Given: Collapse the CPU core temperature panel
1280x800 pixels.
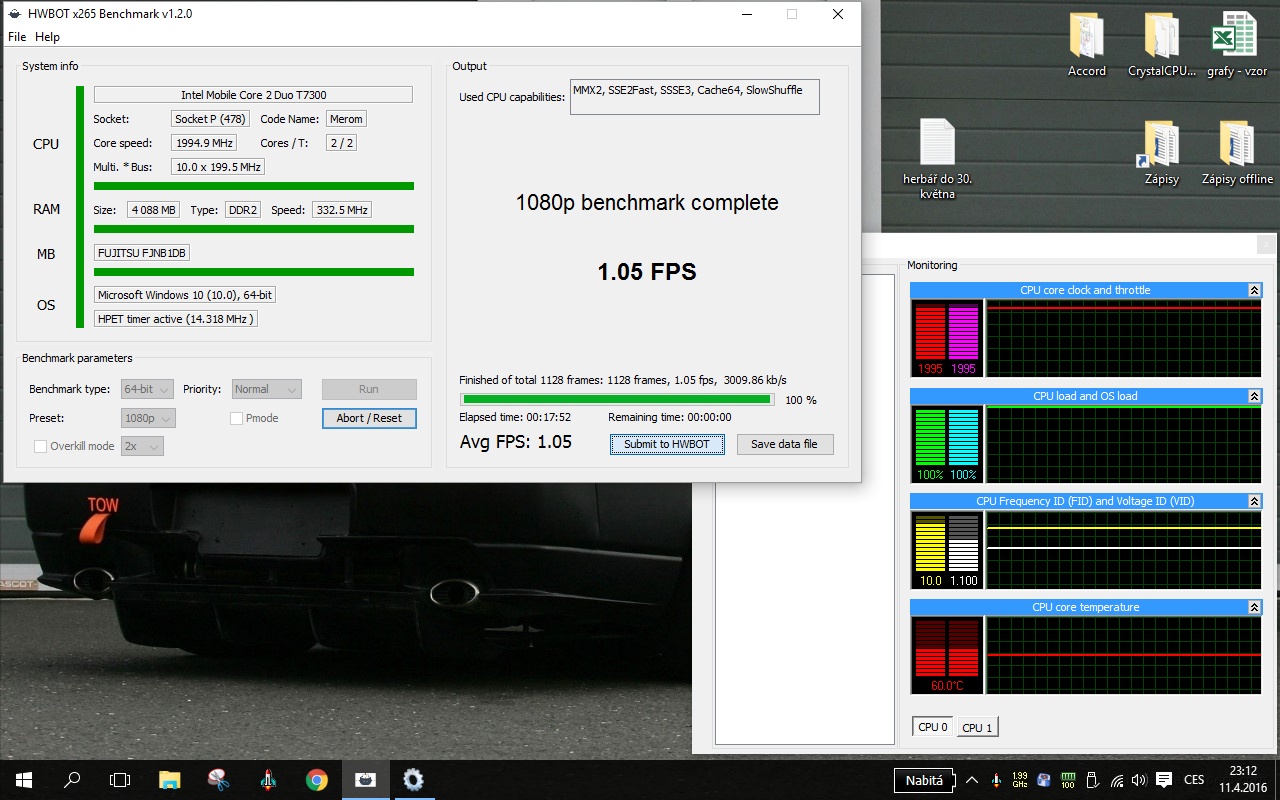Looking at the screenshot, I should click(1254, 607).
